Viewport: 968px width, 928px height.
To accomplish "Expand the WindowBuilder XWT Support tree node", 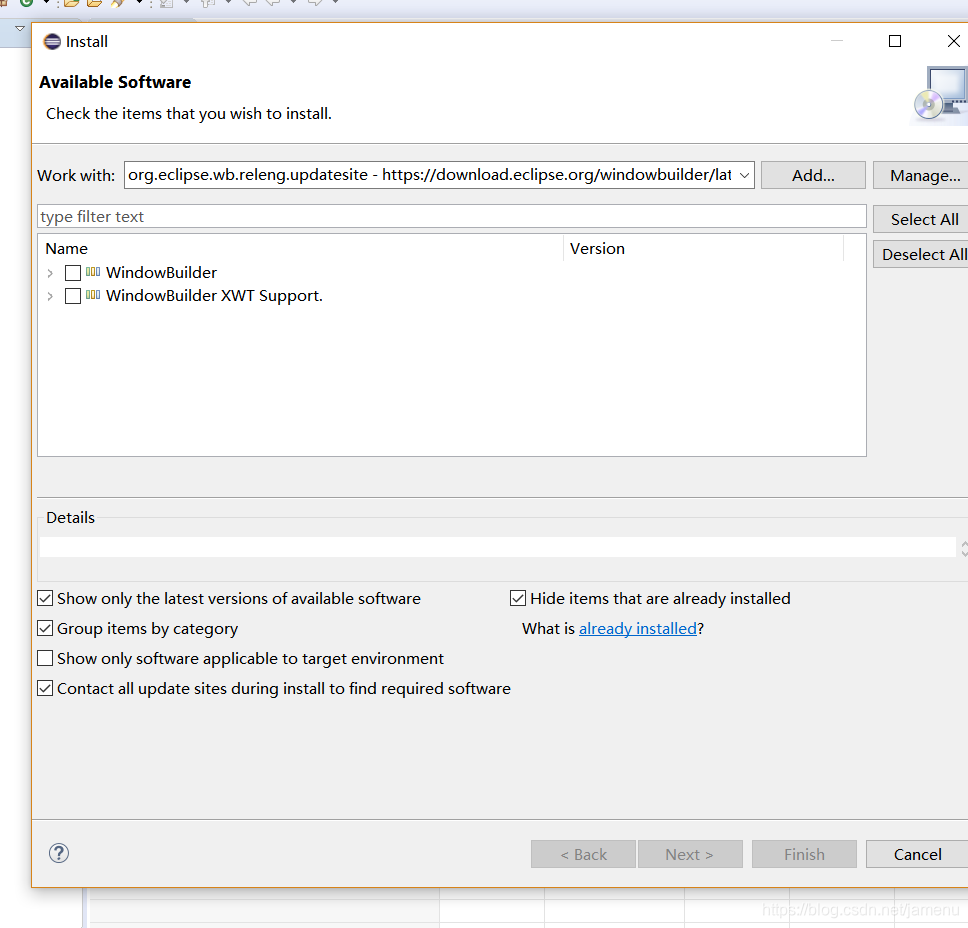I will (x=50, y=296).
